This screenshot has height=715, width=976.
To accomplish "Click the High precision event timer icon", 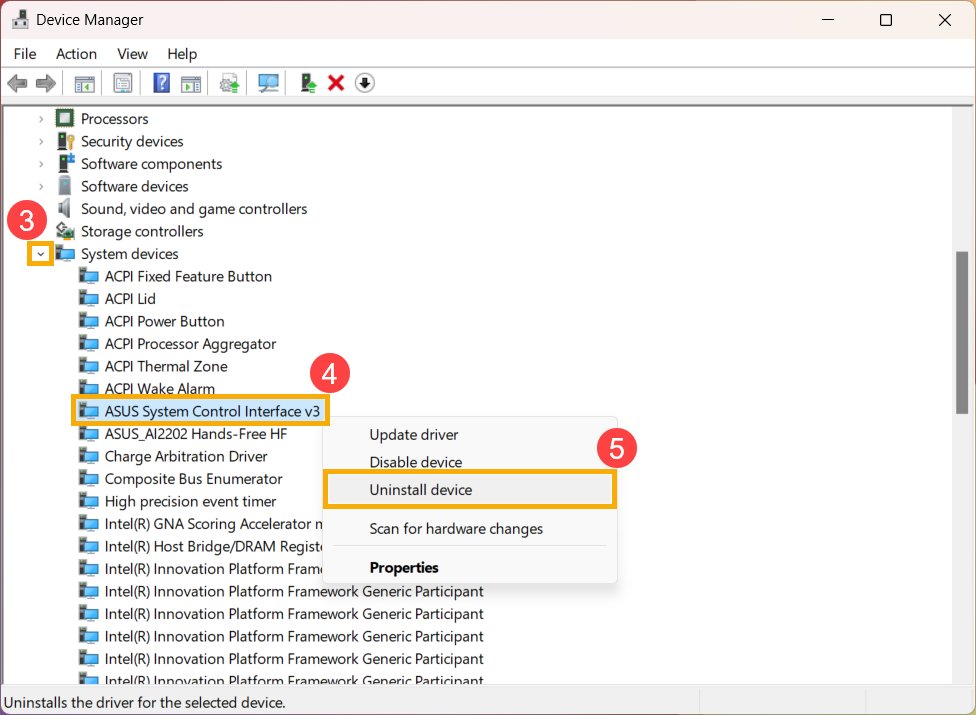I will tap(88, 500).
